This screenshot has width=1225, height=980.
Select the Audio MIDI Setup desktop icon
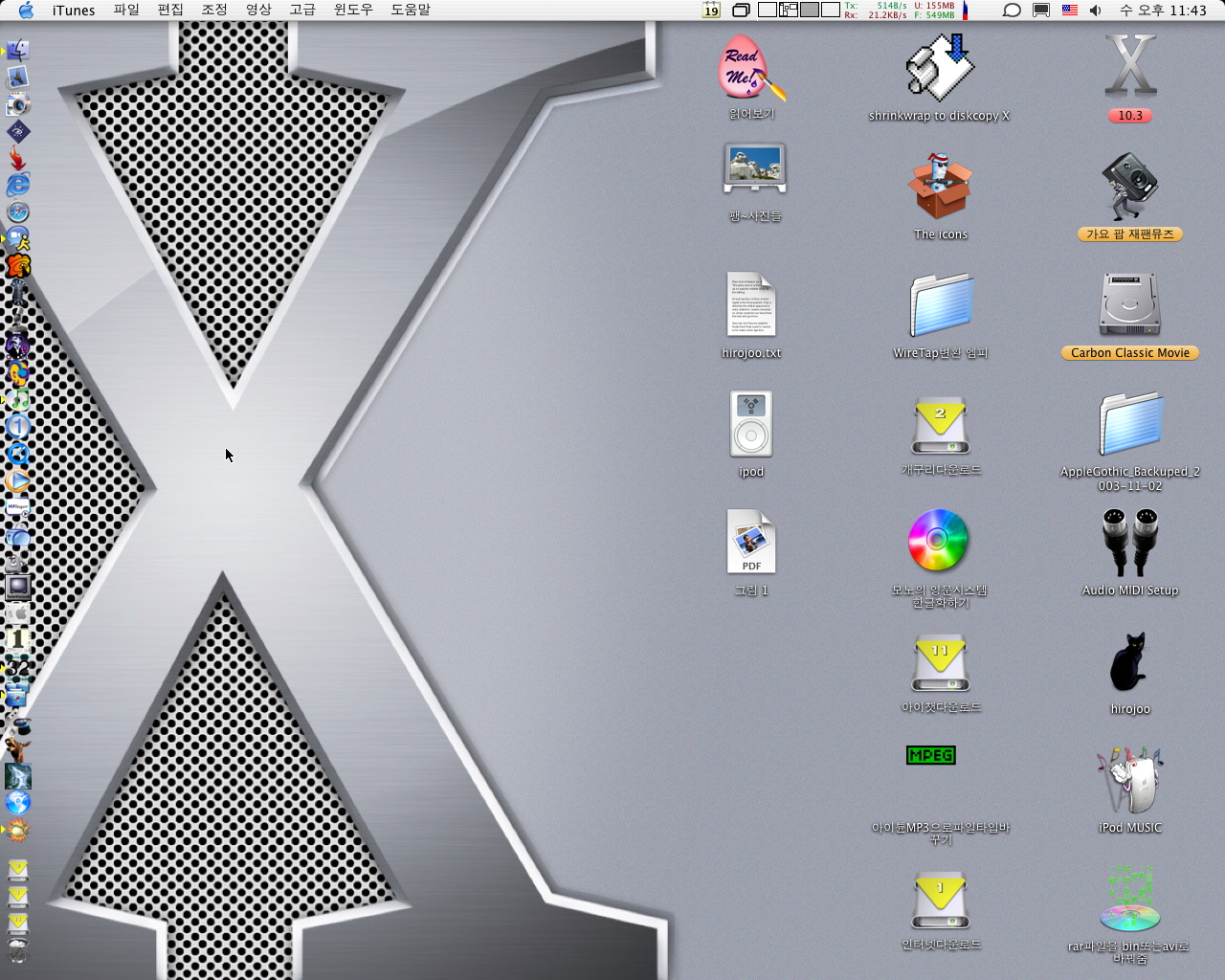(x=1129, y=544)
